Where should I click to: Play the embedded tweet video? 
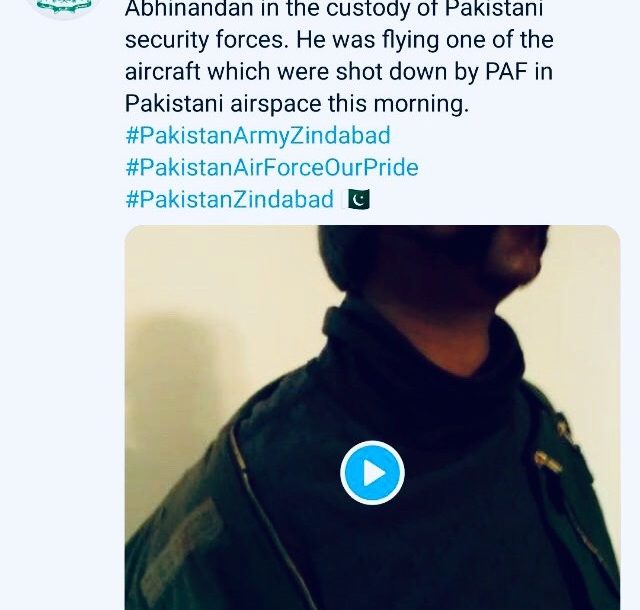pyautogui.click(x=372, y=472)
